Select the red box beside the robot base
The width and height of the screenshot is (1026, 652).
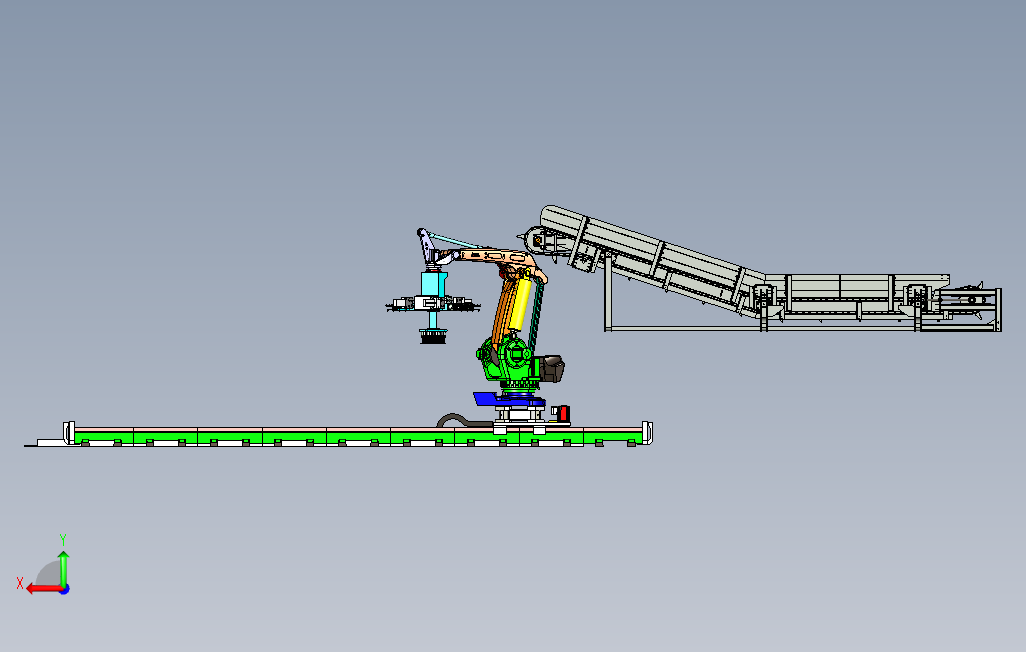563,414
